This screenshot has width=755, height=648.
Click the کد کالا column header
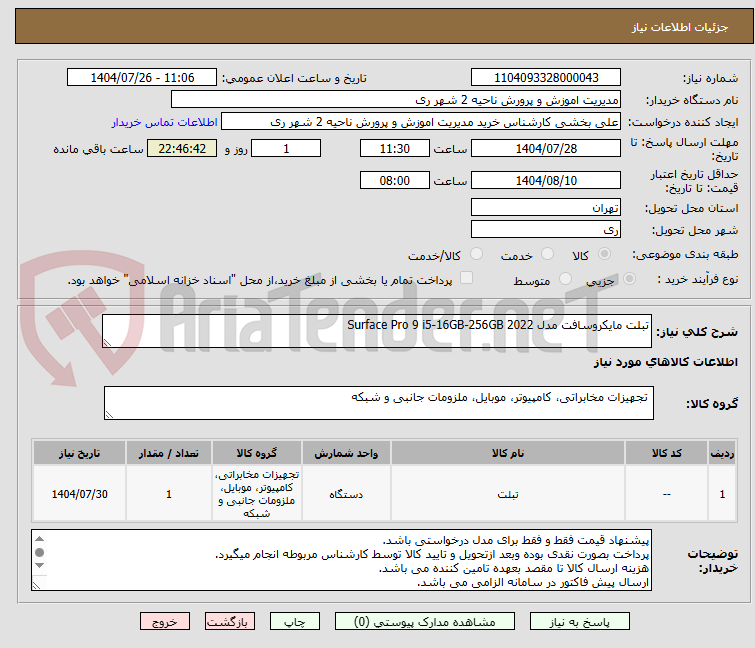click(x=666, y=453)
